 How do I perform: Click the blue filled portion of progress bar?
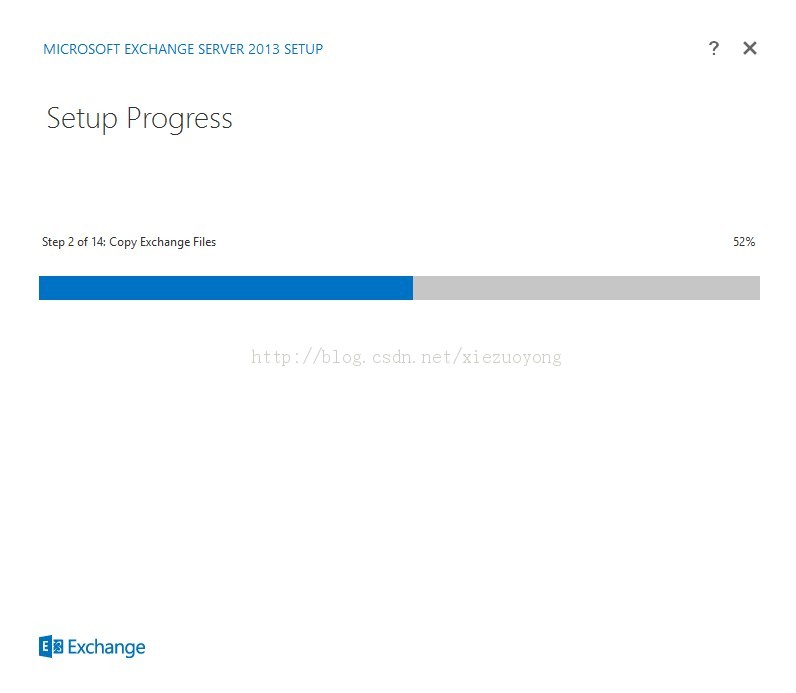pos(225,288)
